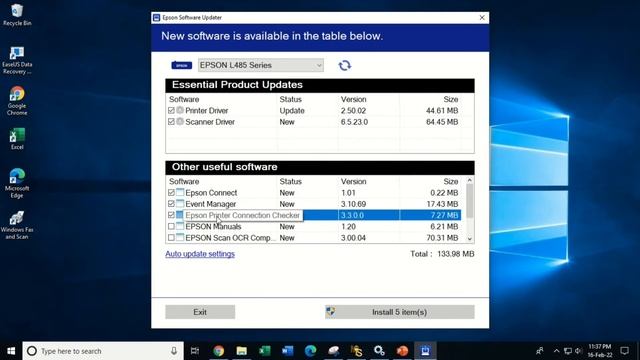This screenshot has width=640, height=360.
Task: Open Auto update settings link
Action: (x=200, y=254)
